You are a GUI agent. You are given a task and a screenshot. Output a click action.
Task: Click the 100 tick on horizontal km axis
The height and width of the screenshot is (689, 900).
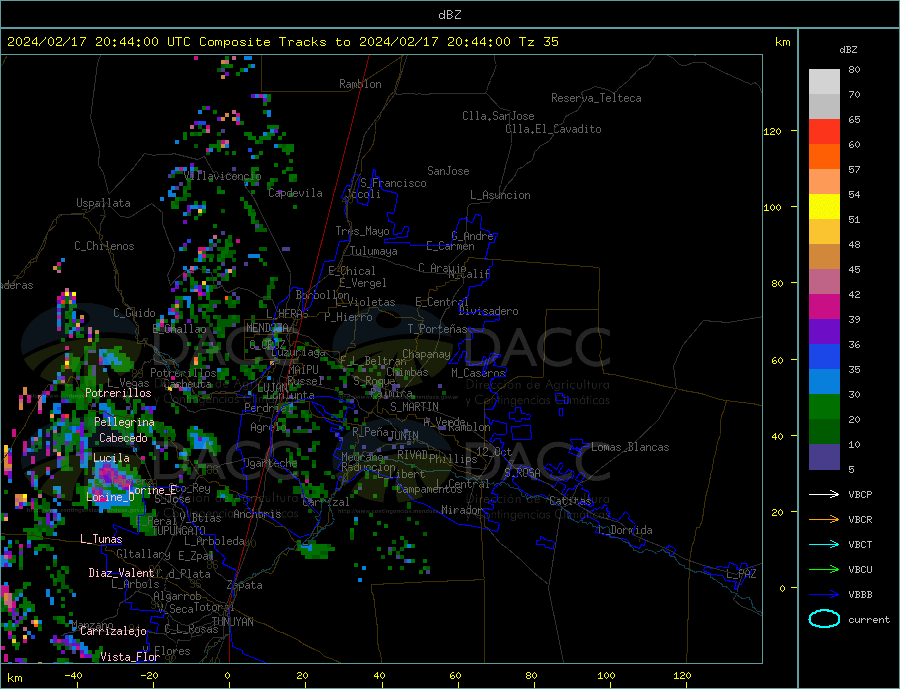pyautogui.click(x=606, y=675)
